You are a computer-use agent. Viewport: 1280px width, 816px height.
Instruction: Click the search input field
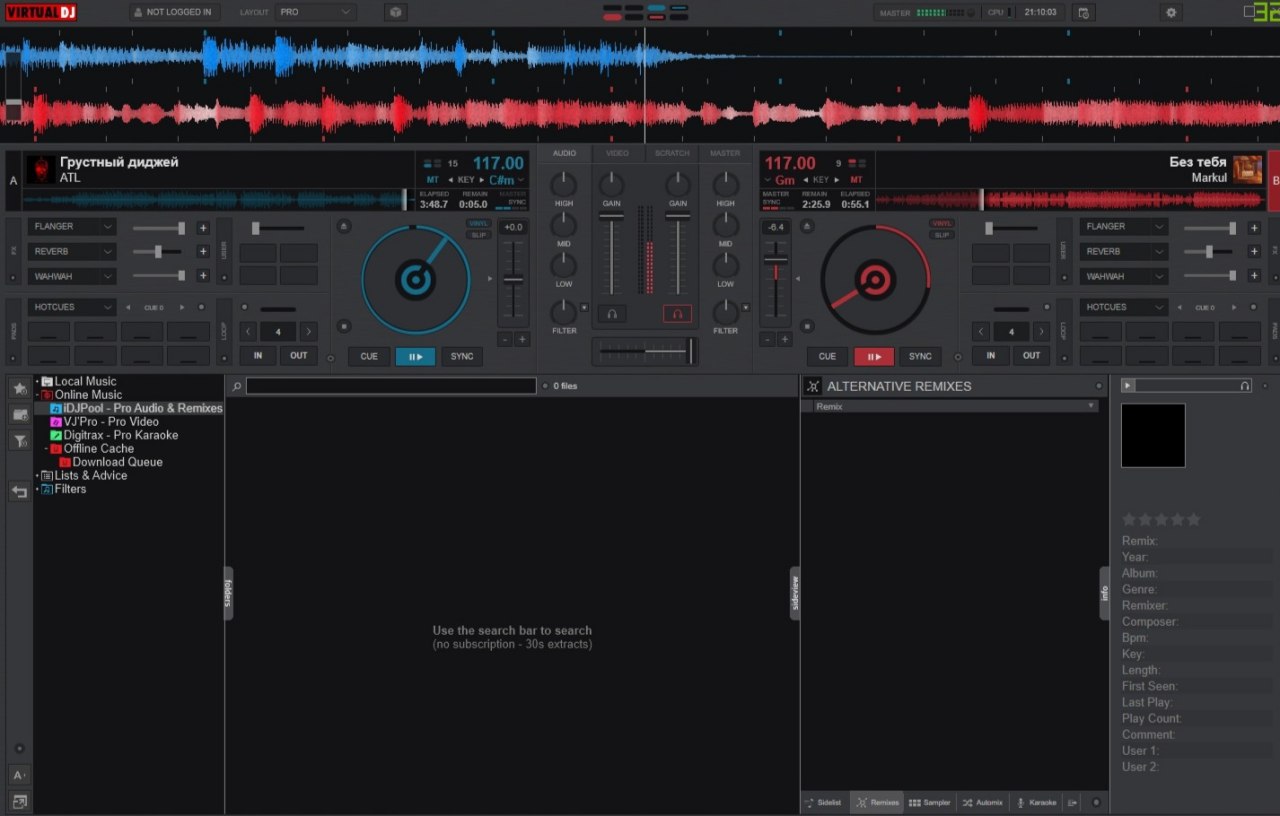pos(391,386)
